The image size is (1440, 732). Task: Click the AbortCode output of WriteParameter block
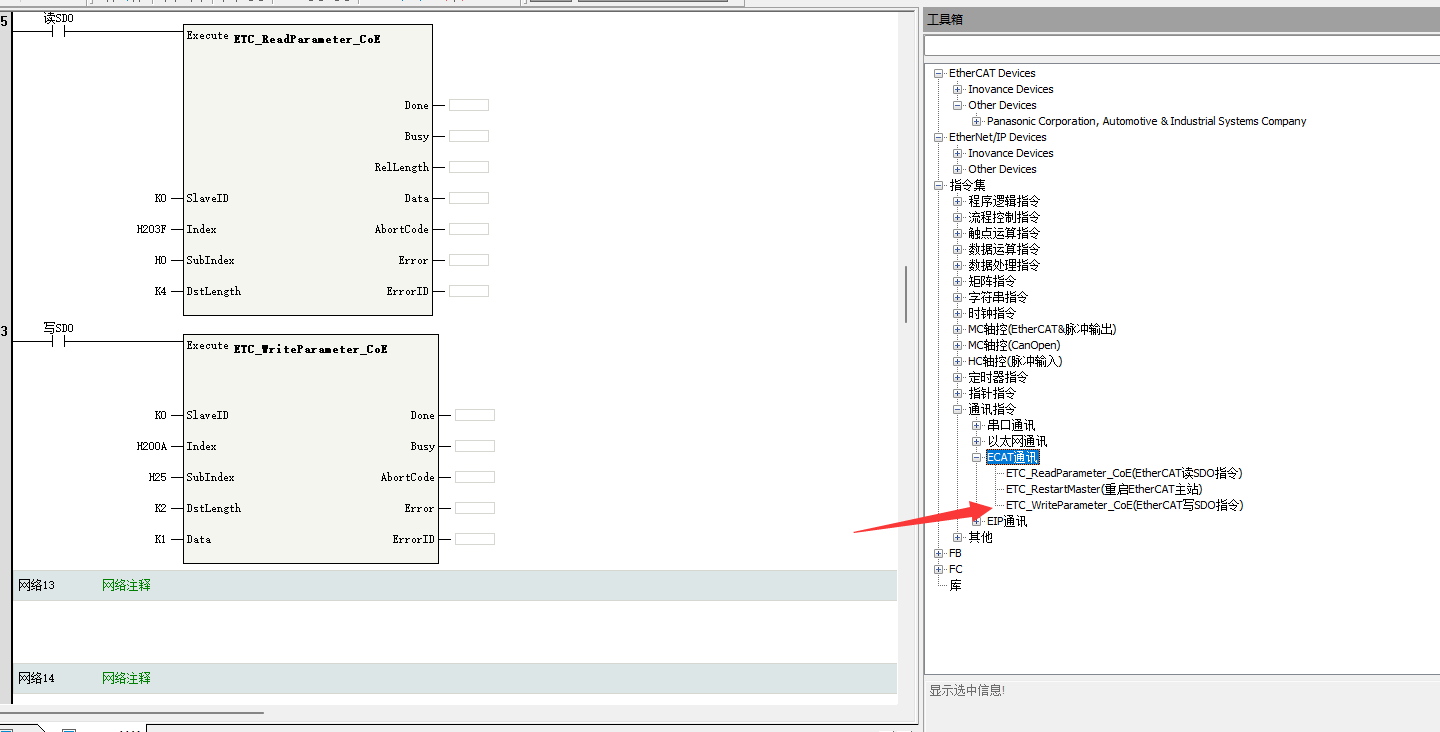click(x=475, y=477)
